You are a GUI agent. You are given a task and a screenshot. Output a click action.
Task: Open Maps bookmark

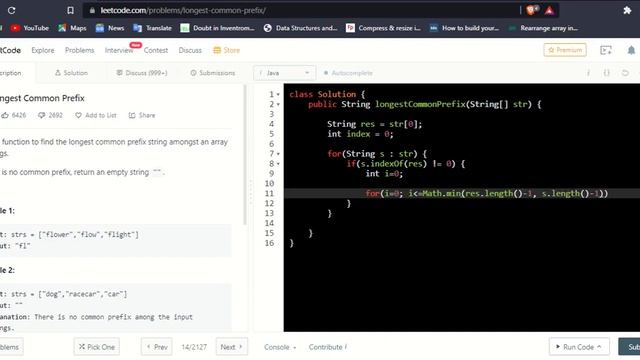(72, 28)
